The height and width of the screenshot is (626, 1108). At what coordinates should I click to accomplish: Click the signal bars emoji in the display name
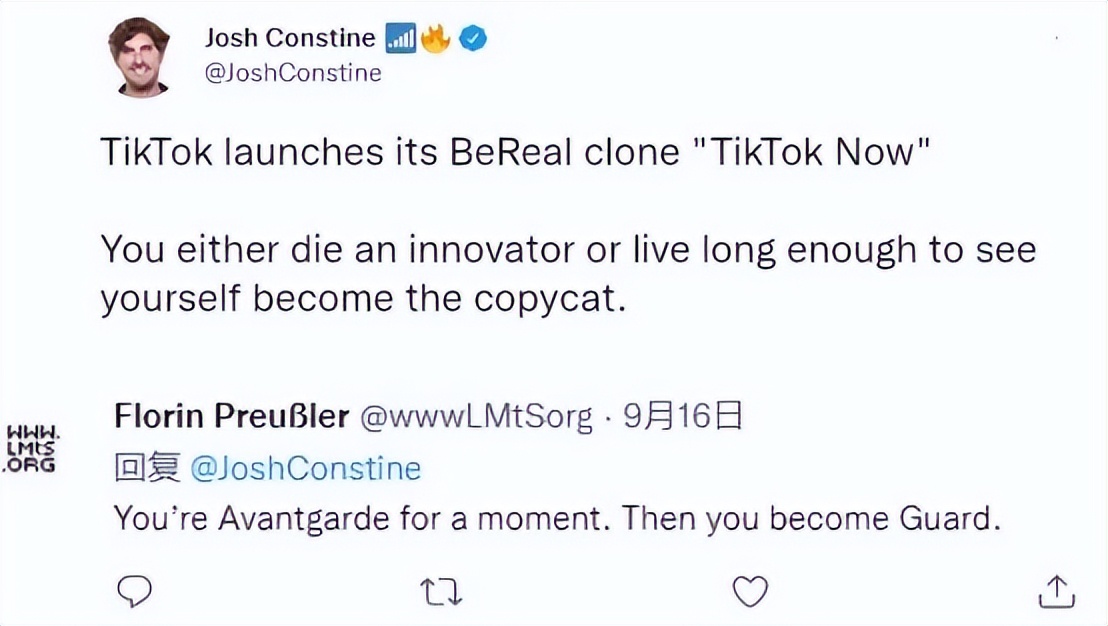pyautogui.click(x=400, y=36)
